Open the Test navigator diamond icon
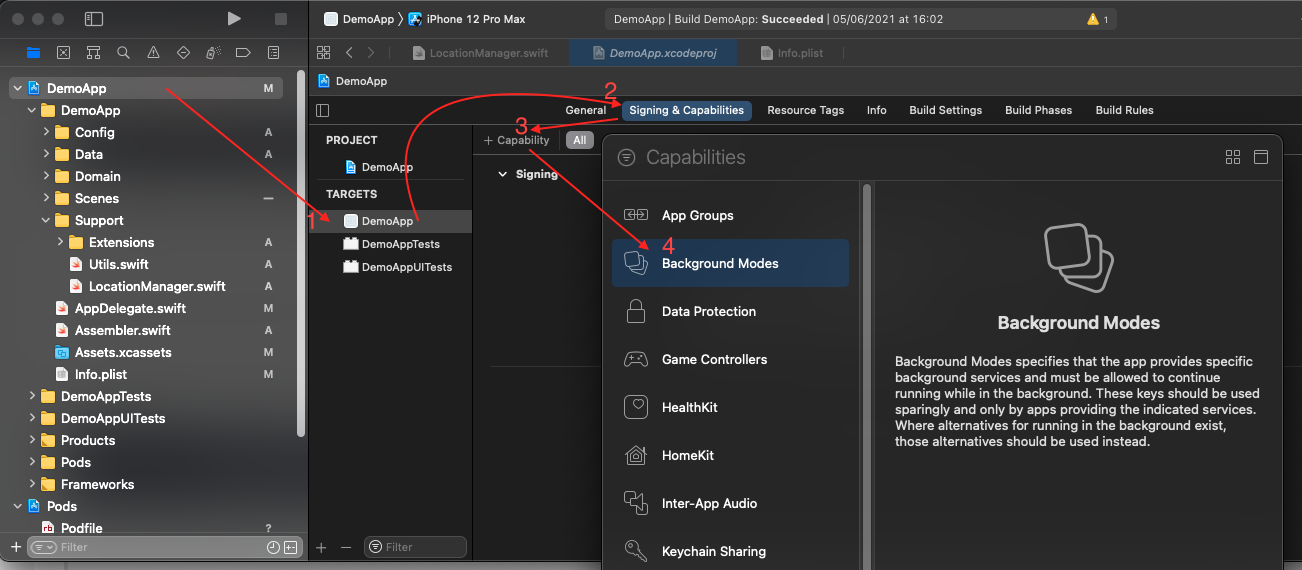Viewport: 1302px width, 570px height. click(183, 53)
